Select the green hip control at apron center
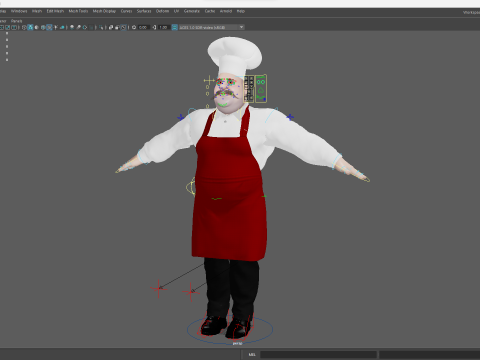 tap(217, 199)
